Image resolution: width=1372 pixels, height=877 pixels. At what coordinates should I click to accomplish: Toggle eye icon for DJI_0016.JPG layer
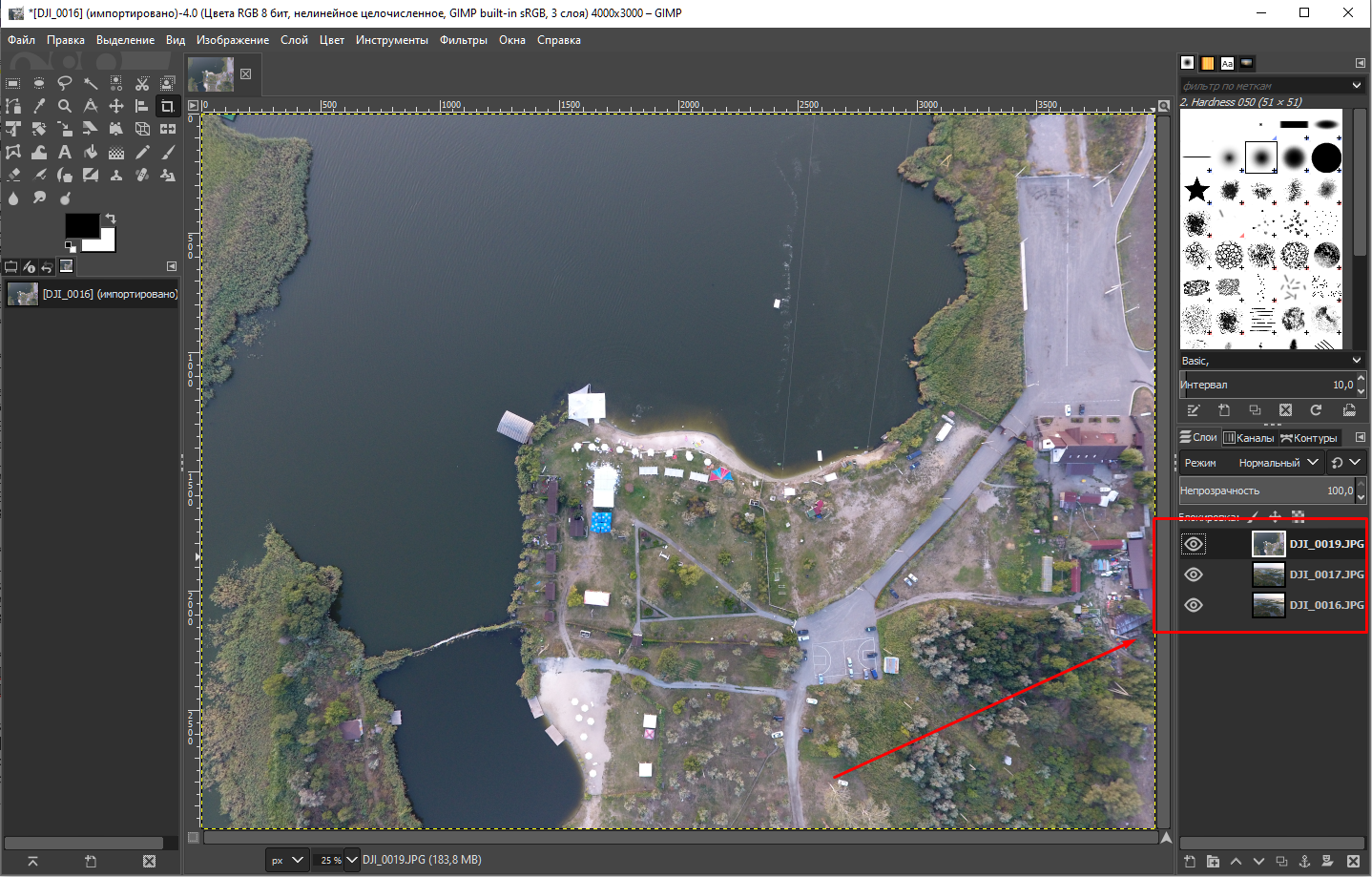(x=1194, y=605)
